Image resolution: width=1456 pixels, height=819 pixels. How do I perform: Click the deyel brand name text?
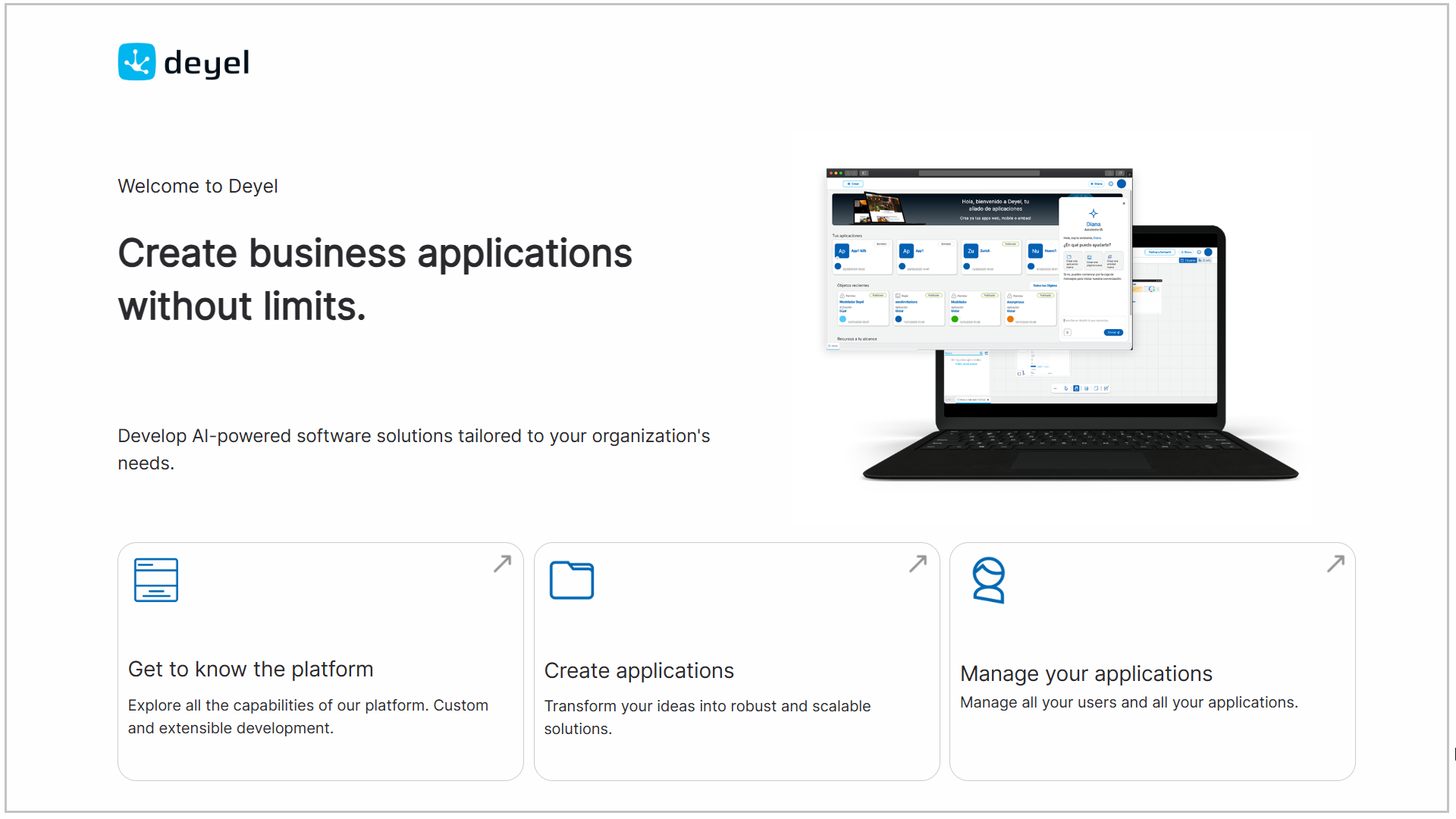click(x=206, y=63)
